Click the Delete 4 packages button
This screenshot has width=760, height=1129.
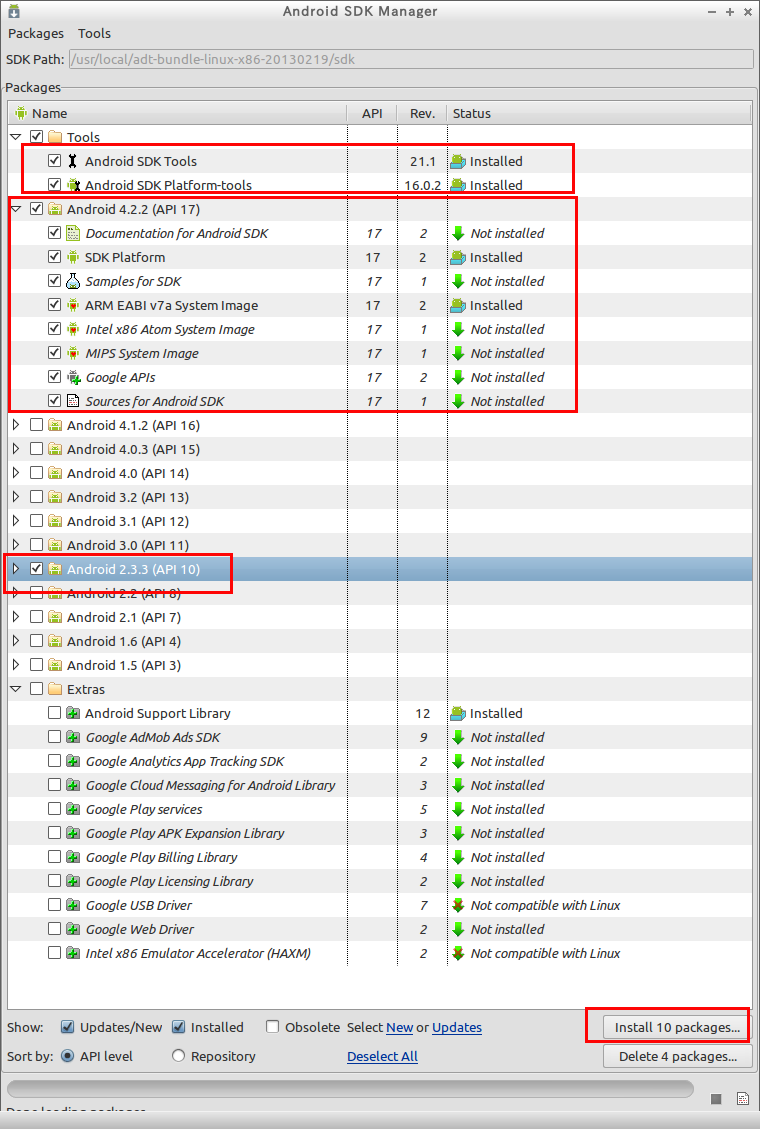pyautogui.click(x=677, y=1056)
